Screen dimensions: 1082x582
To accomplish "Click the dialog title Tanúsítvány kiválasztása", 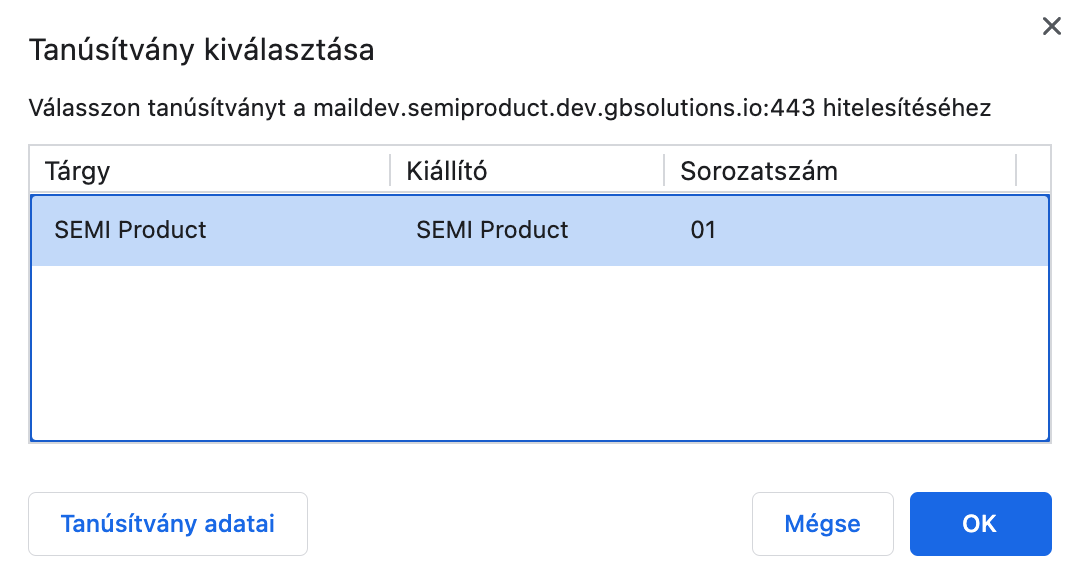I will pos(201,49).
